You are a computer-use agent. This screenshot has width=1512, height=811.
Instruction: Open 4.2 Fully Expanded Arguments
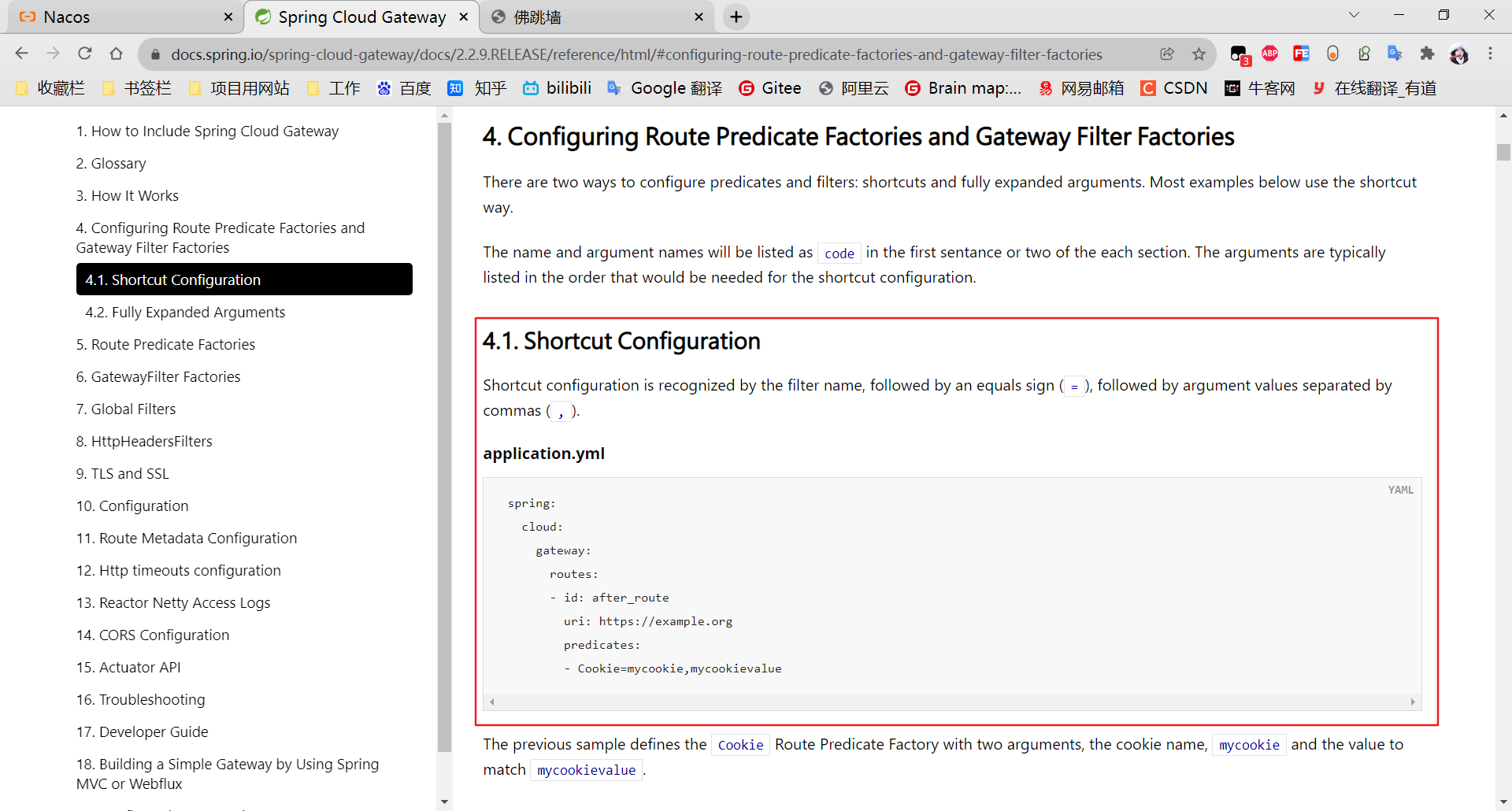(185, 312)
